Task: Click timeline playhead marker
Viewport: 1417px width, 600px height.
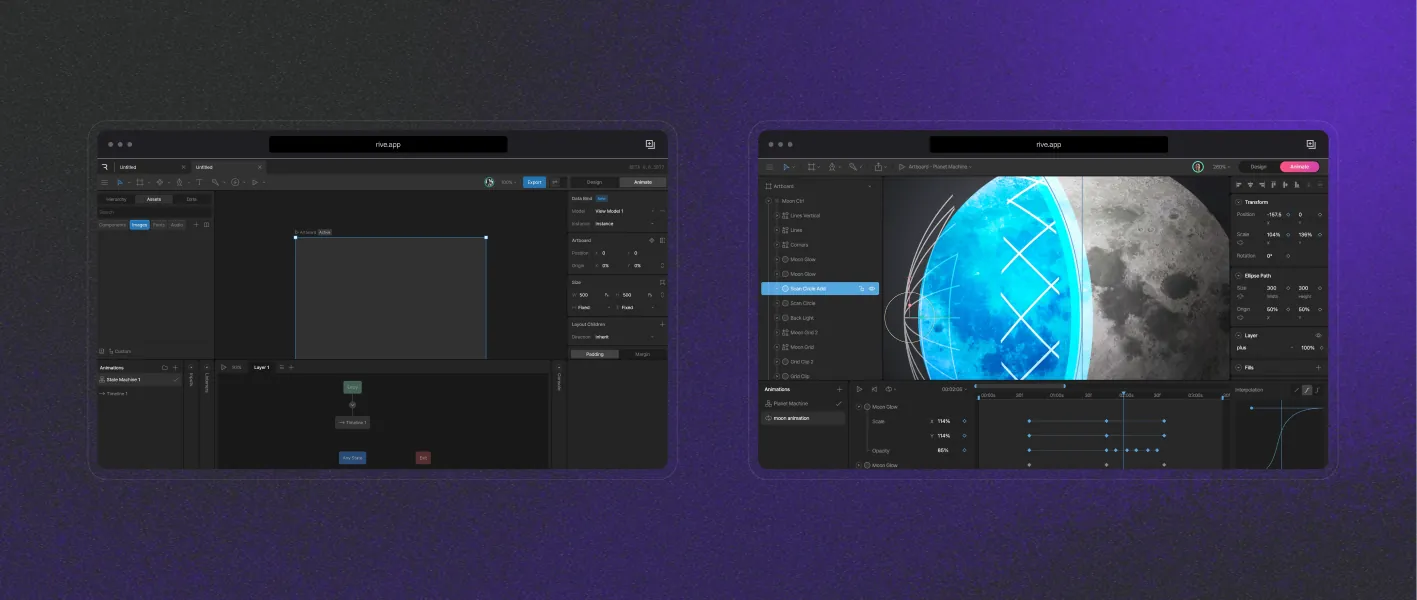Action: [x=1123, y=396]
